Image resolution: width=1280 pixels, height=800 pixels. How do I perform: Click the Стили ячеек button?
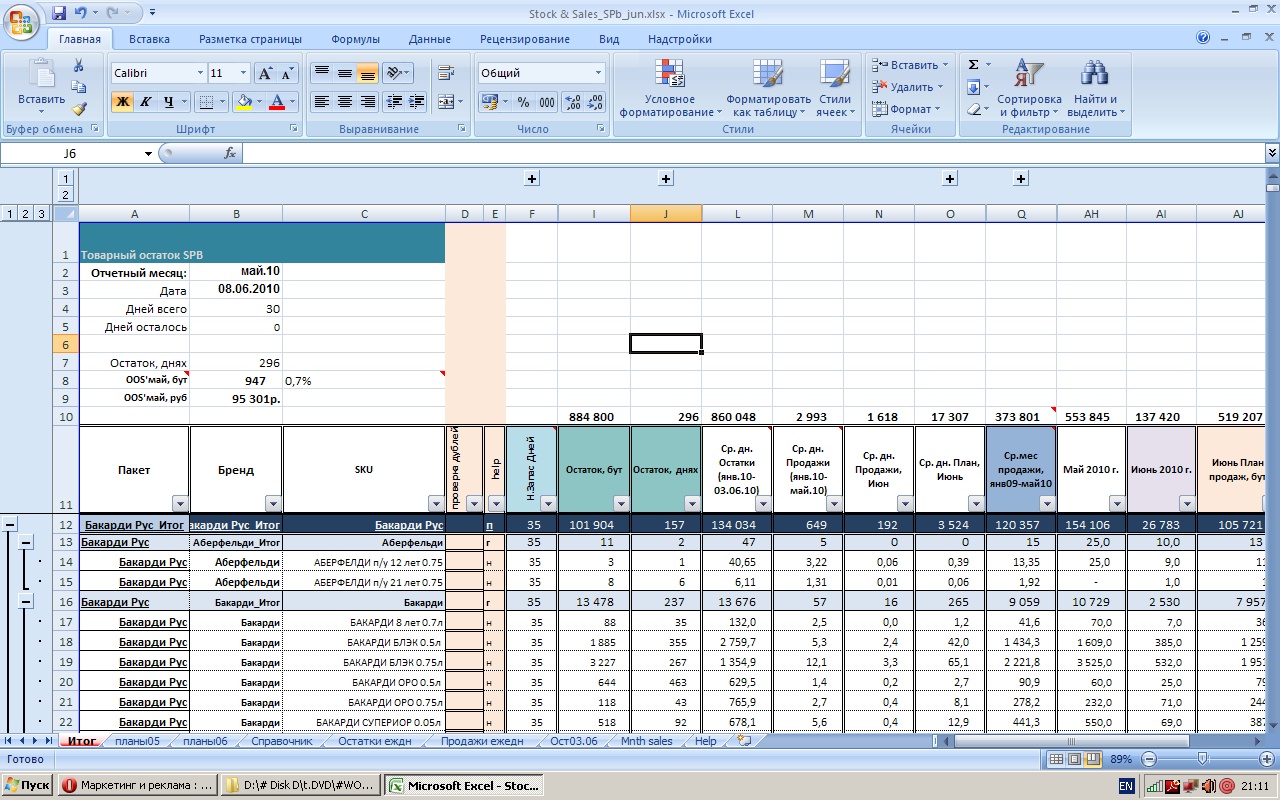pyautogui.click(x=835, y=88)
